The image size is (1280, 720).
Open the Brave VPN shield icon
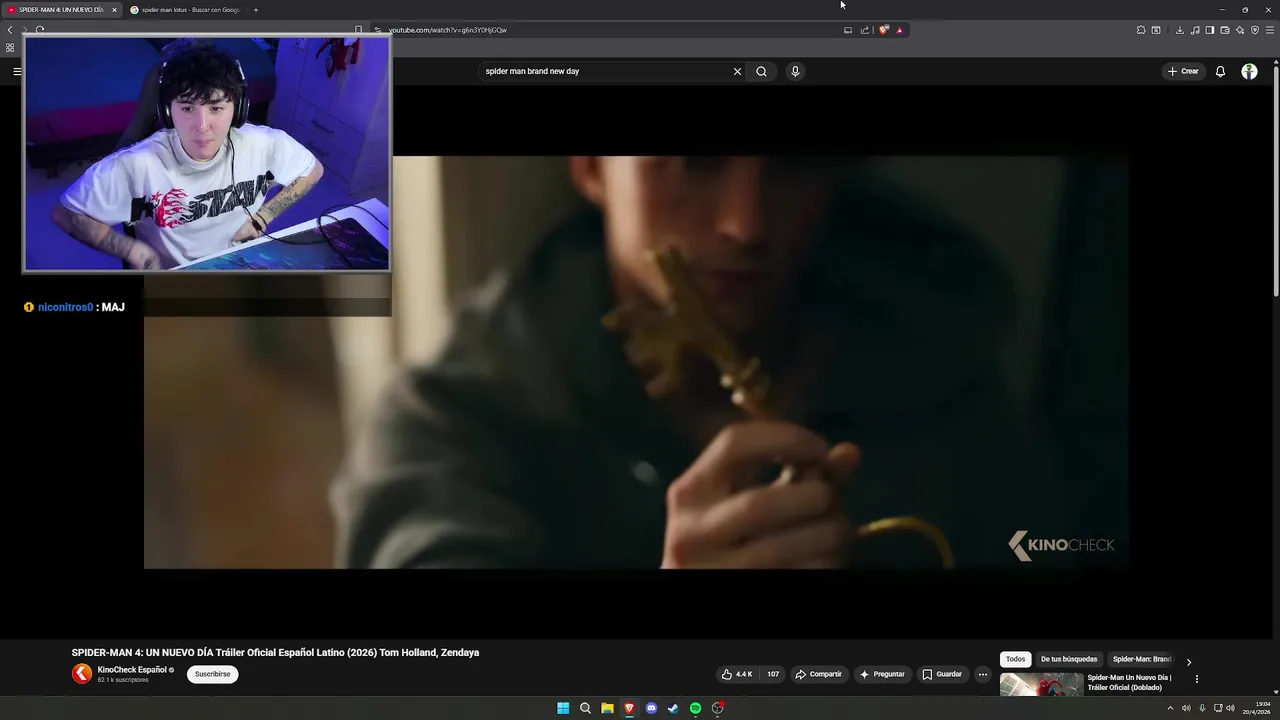tap(1255, 30)
